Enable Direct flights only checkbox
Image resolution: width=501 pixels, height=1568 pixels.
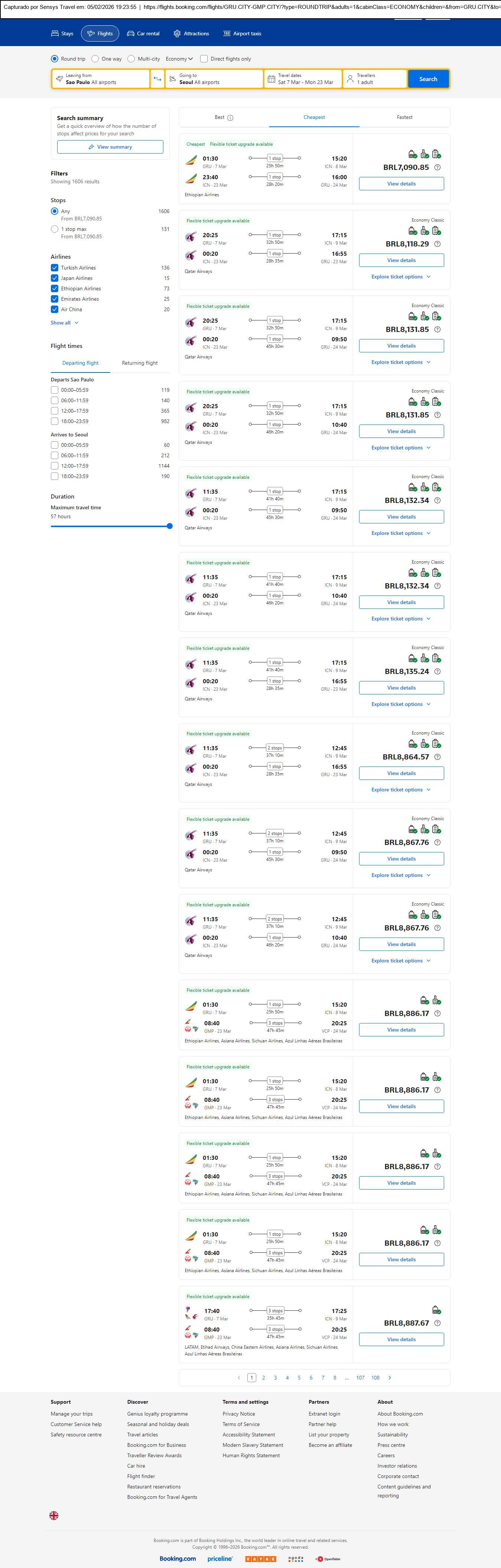pos(204,59)
